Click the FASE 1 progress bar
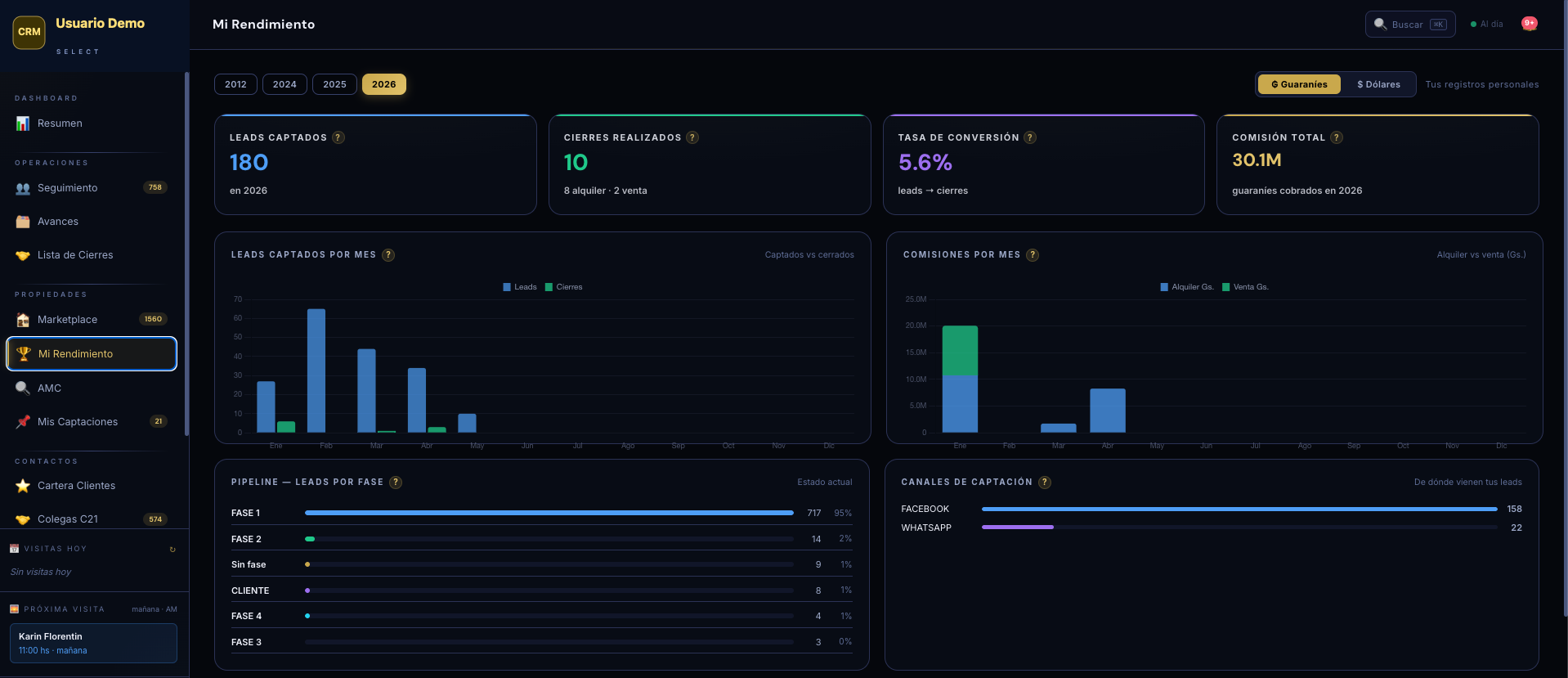 pyautogui.click(x=549, y=513)
